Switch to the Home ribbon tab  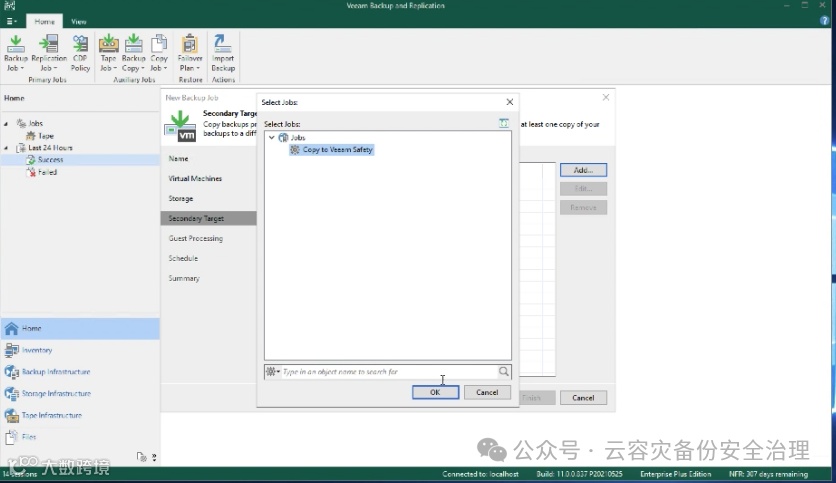click(x=44, y=21)
